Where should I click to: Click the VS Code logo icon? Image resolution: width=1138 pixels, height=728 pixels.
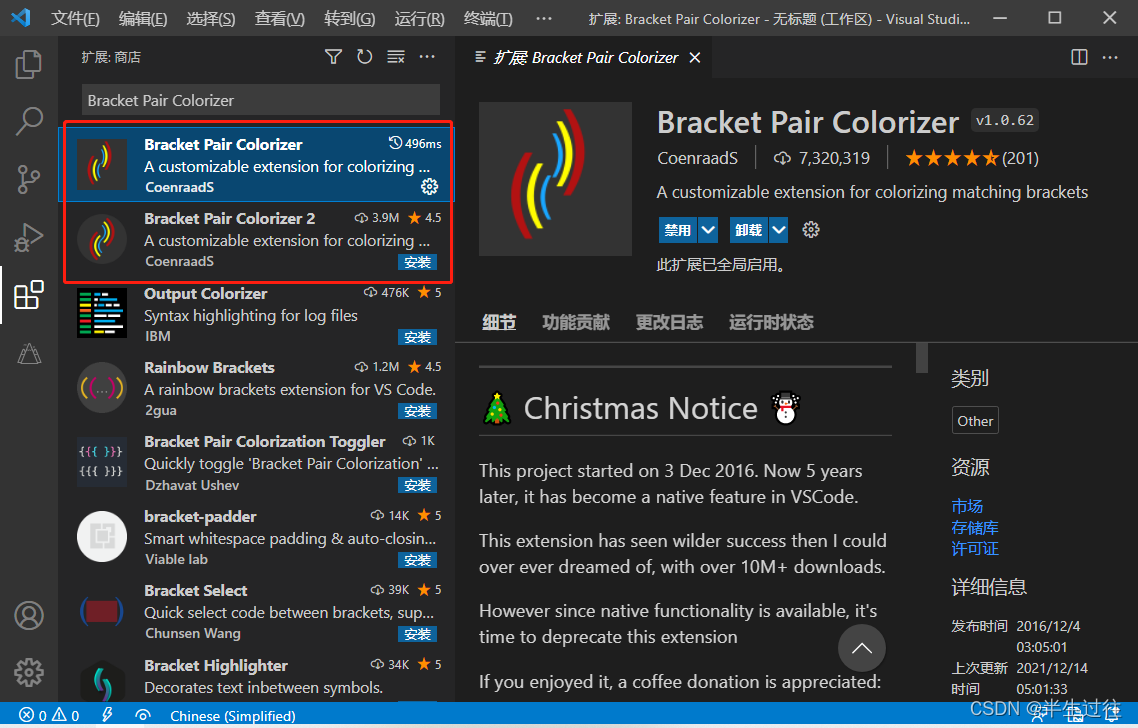[x=21, y=17]
